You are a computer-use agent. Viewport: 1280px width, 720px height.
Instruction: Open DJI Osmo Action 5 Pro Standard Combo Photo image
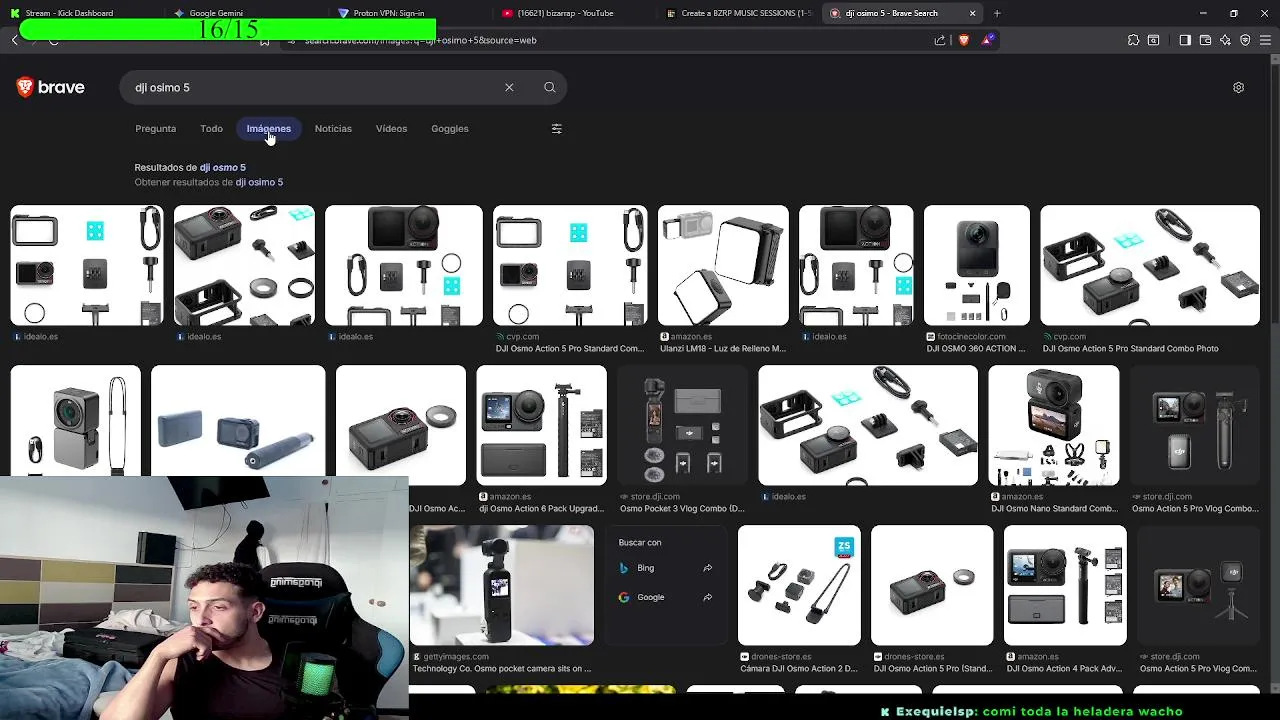click(1150, 265)
